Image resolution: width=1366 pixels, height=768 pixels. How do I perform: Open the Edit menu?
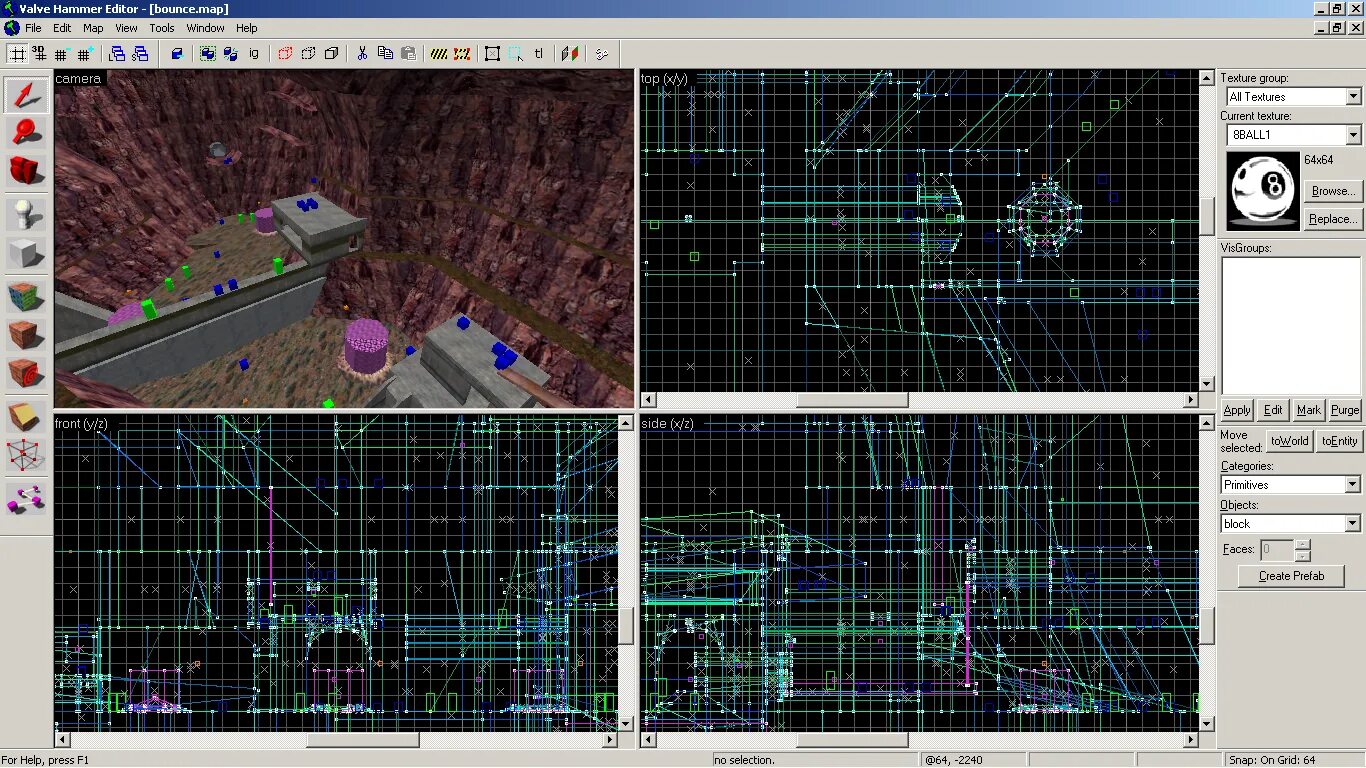tap(62, 28)
